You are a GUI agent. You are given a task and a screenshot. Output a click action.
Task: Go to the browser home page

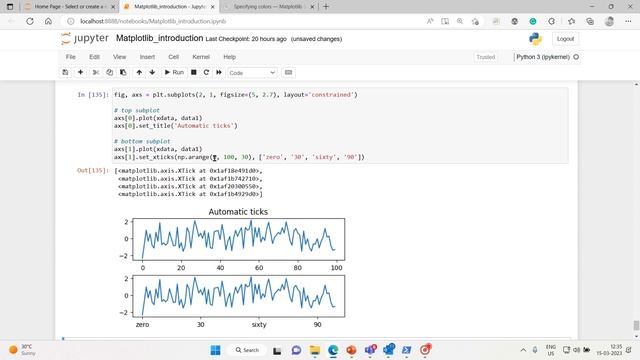(48, 21)
